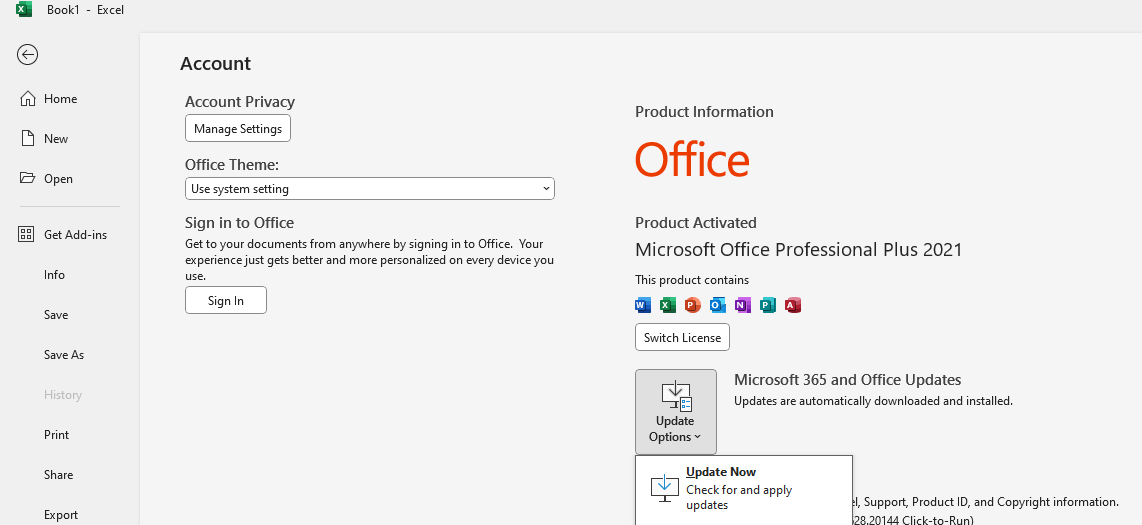1142x525 pixels.
Task: Collapse the Update Options menu button
Action: pos(676,412)
